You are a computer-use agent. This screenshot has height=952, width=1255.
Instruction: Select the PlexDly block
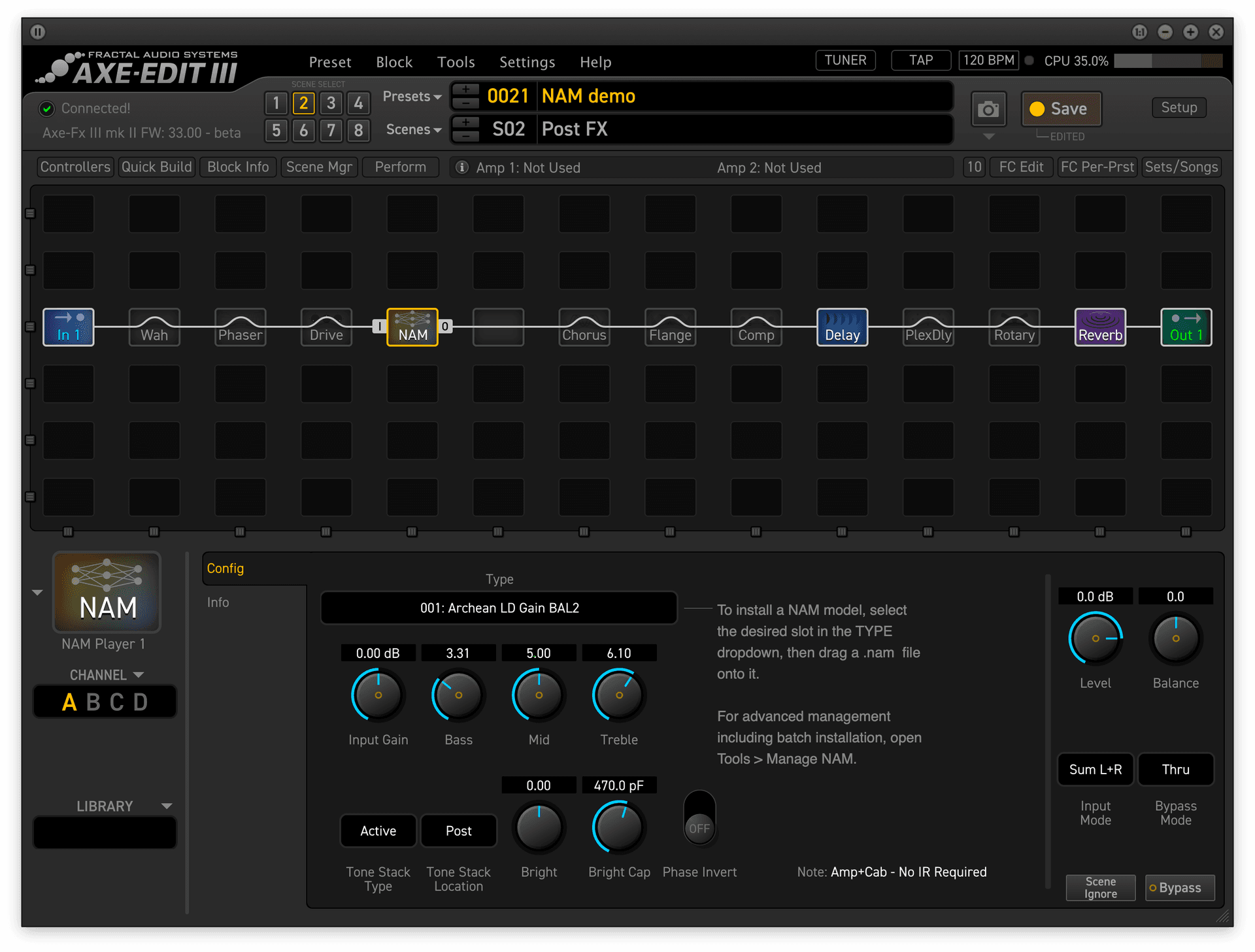coord(928,327)
